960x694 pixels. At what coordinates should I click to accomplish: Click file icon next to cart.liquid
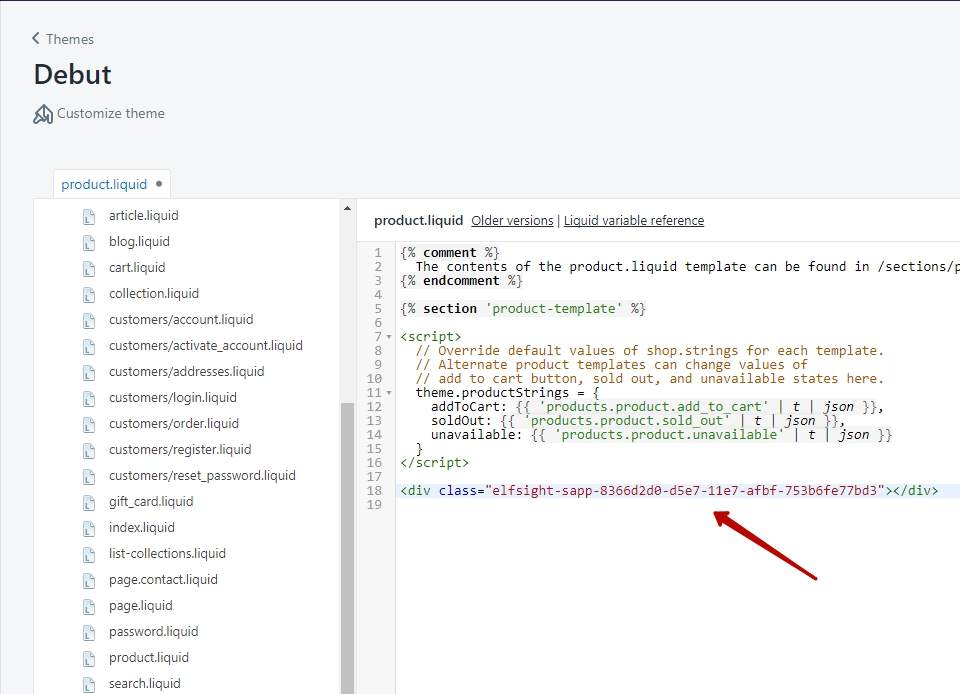click(x=89, y=269)
